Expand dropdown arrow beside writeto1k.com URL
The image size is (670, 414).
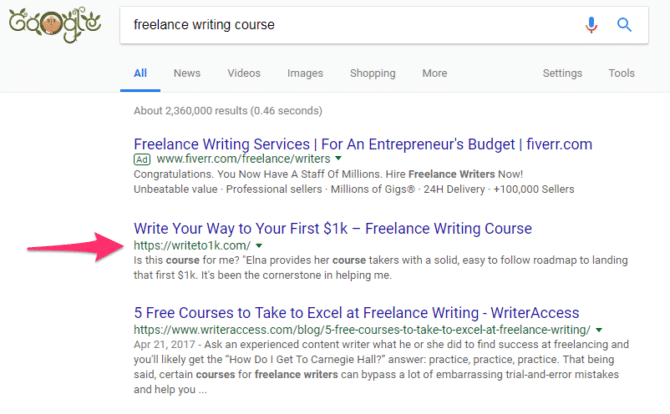tap(259, 246)
